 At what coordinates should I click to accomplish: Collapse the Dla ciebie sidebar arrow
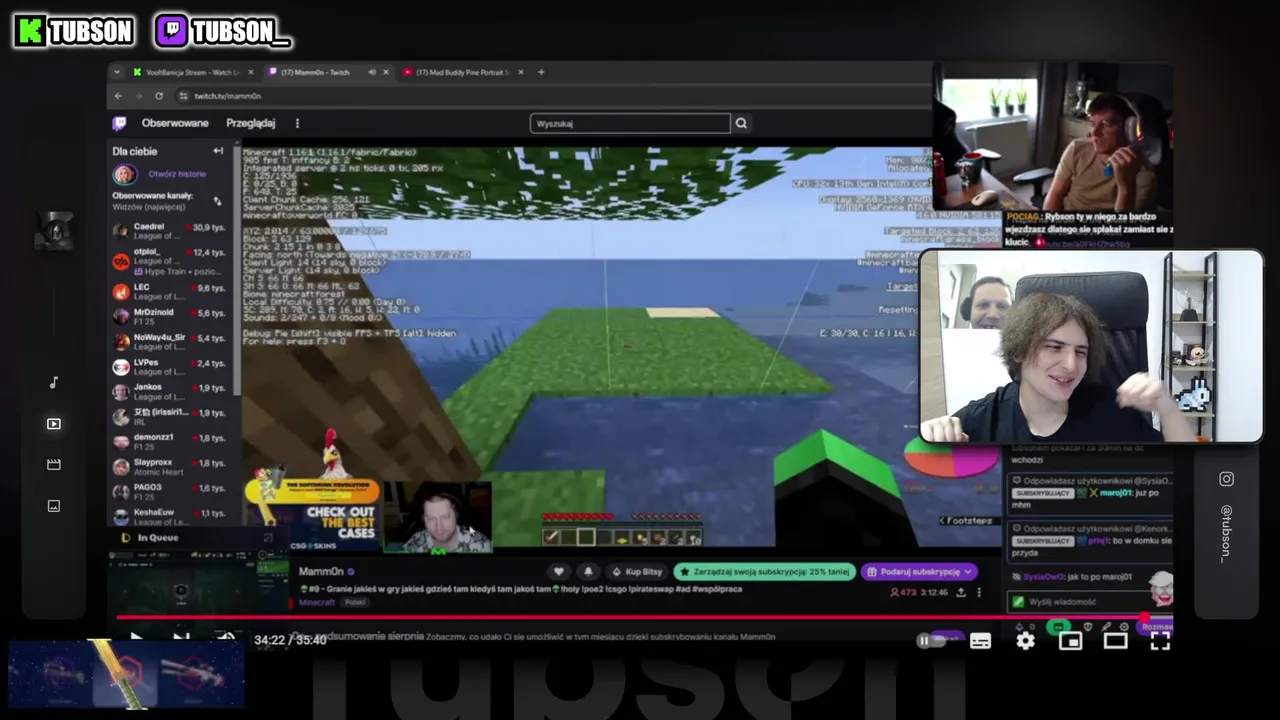(218, 151)
